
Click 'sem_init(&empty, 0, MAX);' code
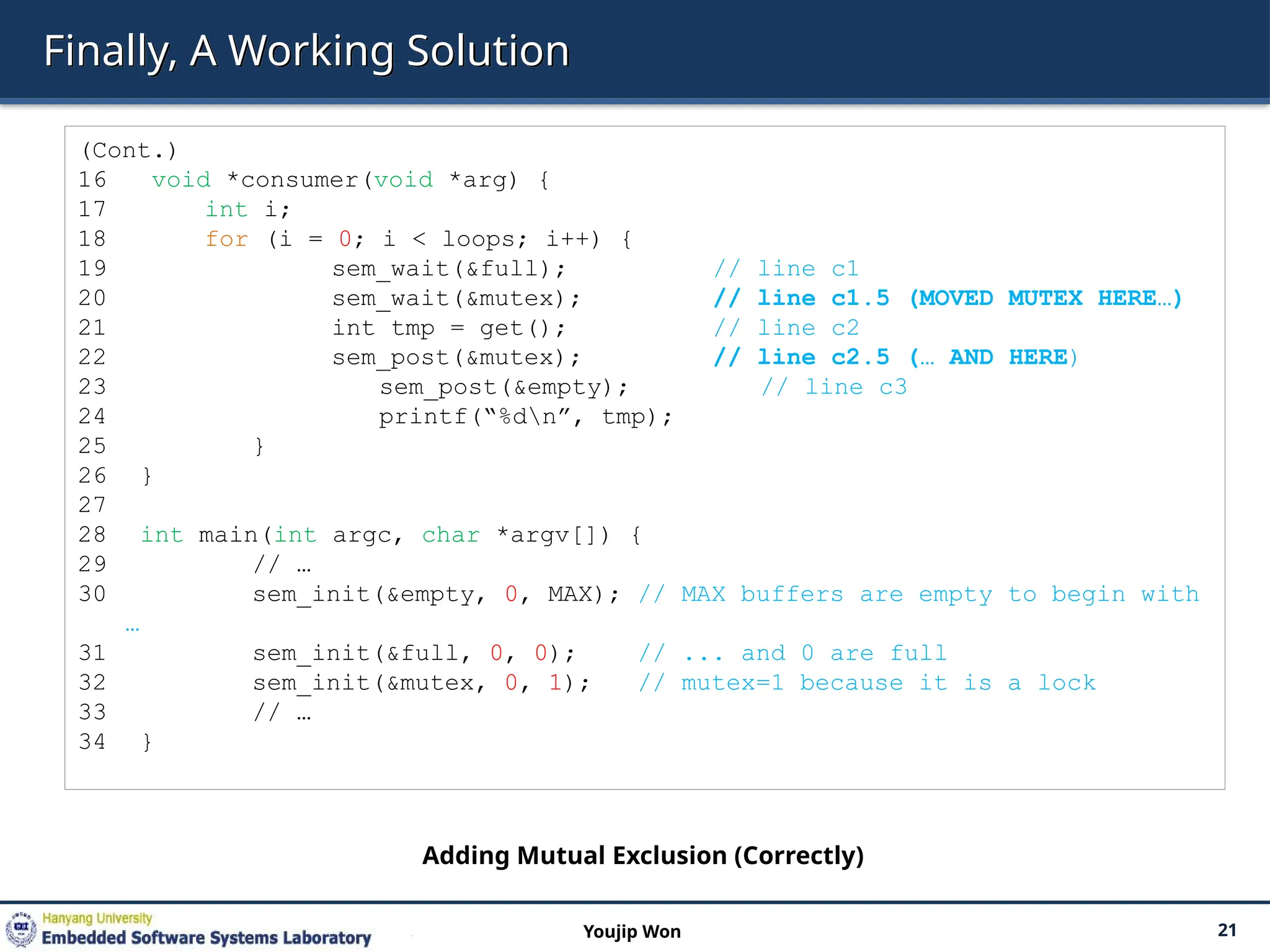[x=435, y=594]
